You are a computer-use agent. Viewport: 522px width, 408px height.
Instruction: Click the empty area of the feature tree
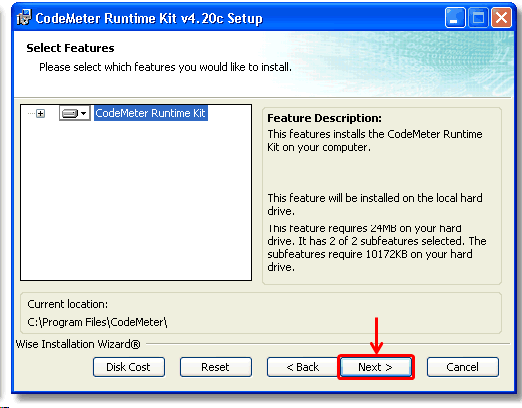136,200
